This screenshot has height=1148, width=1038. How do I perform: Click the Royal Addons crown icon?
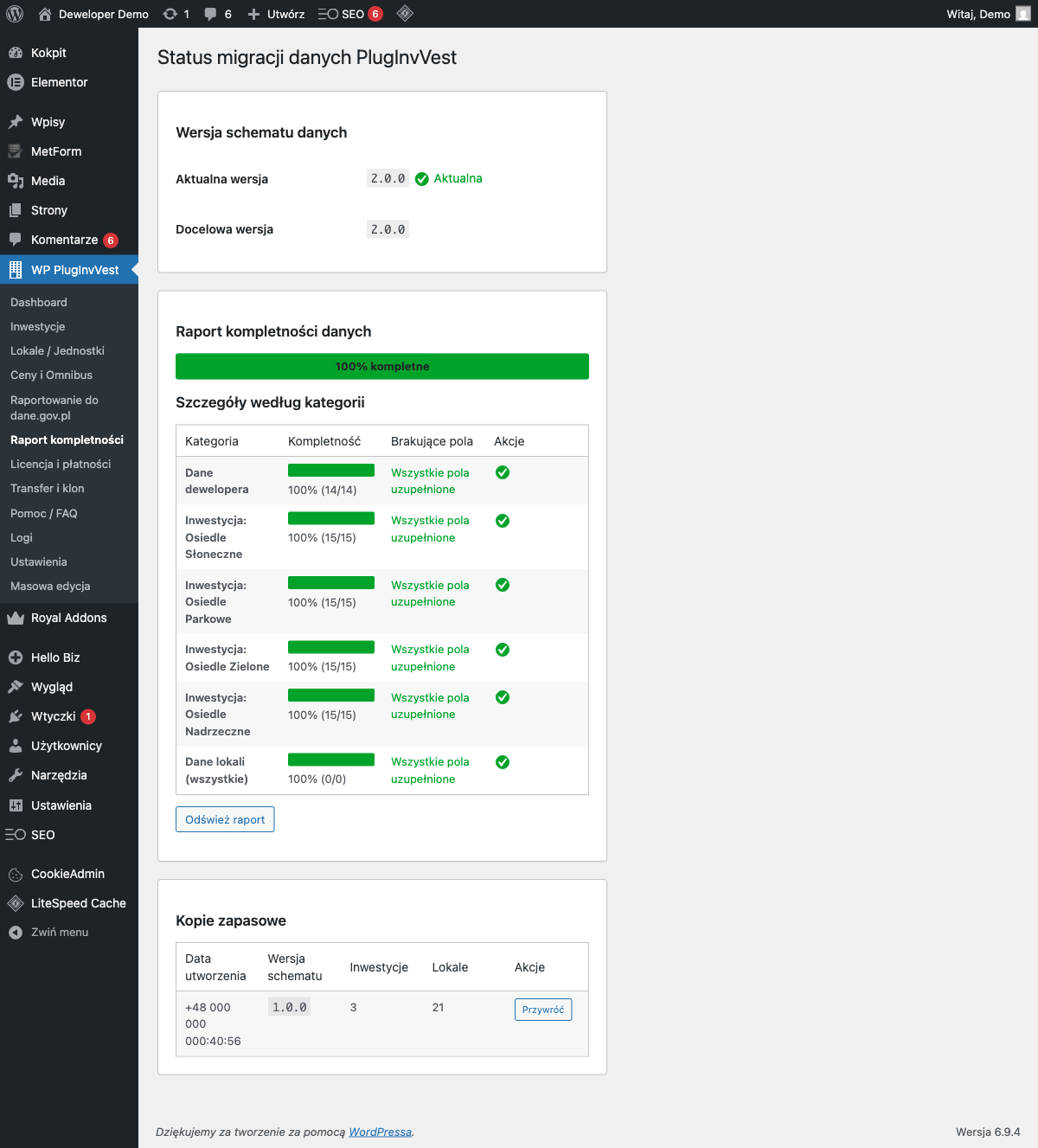pos(15,618)
